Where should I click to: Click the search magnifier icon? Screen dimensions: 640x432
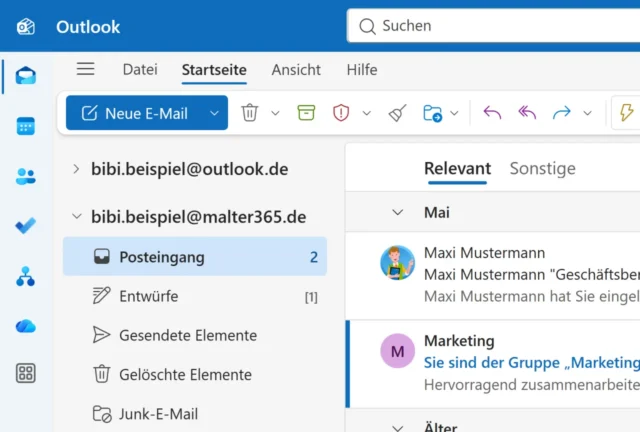367,27
